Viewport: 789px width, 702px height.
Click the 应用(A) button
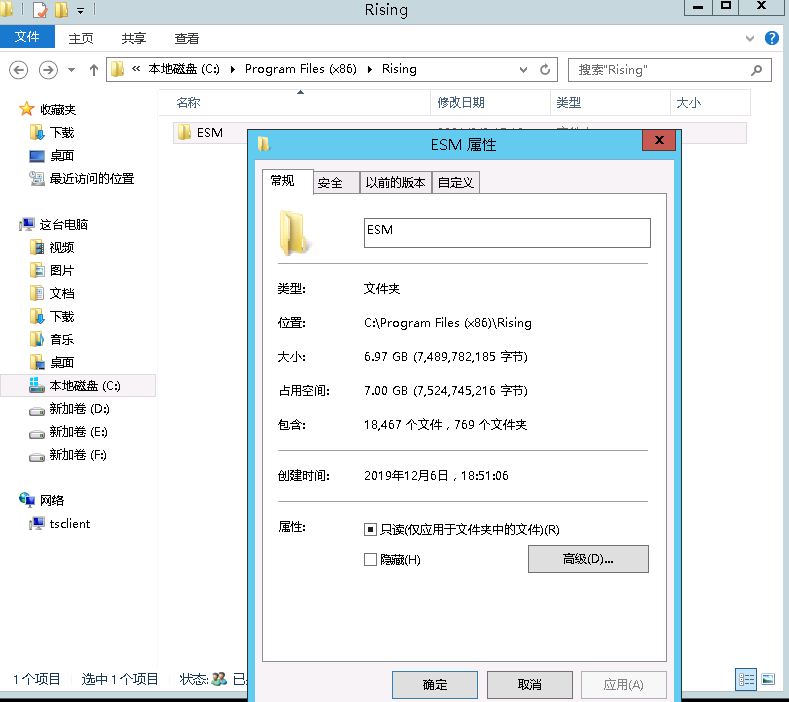[623, 684]
